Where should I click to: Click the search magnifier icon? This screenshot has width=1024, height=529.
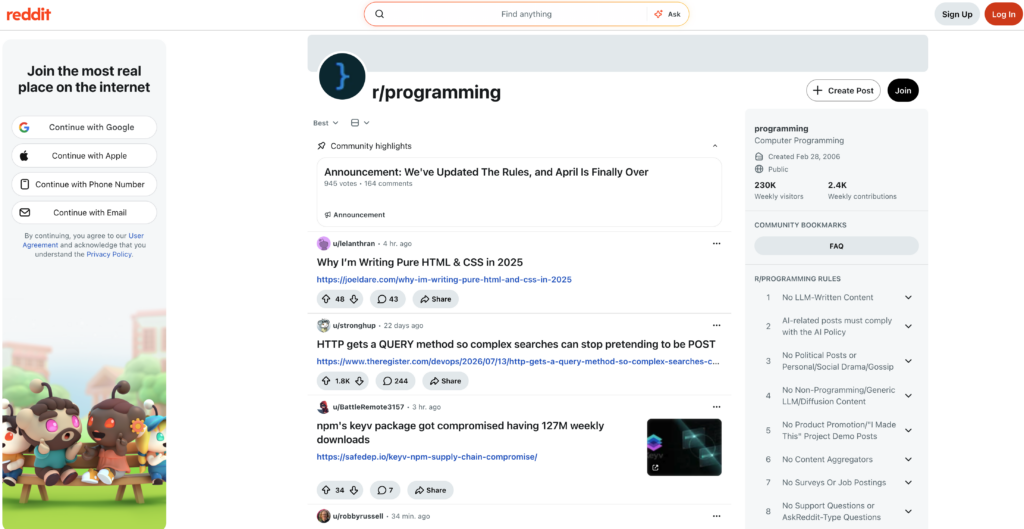tap(379, 14)
